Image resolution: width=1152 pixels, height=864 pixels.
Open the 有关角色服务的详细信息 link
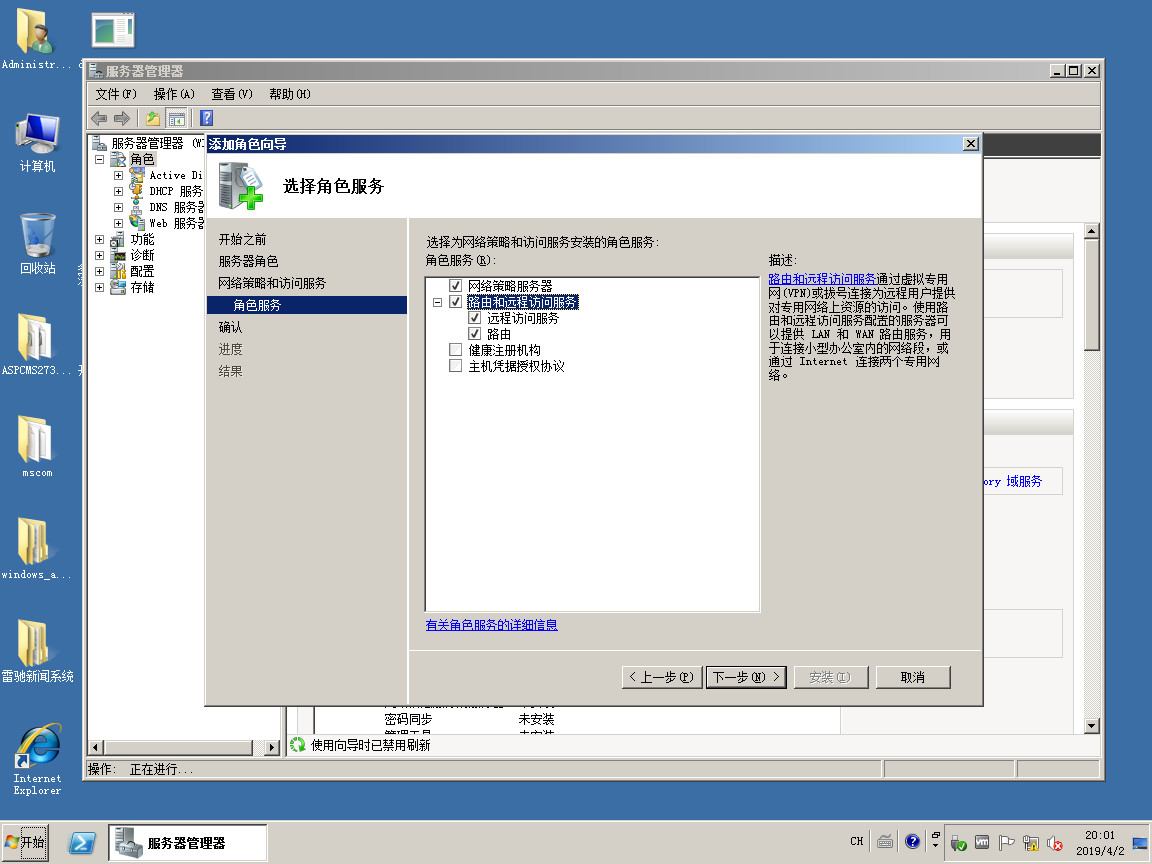pos(491,625)
